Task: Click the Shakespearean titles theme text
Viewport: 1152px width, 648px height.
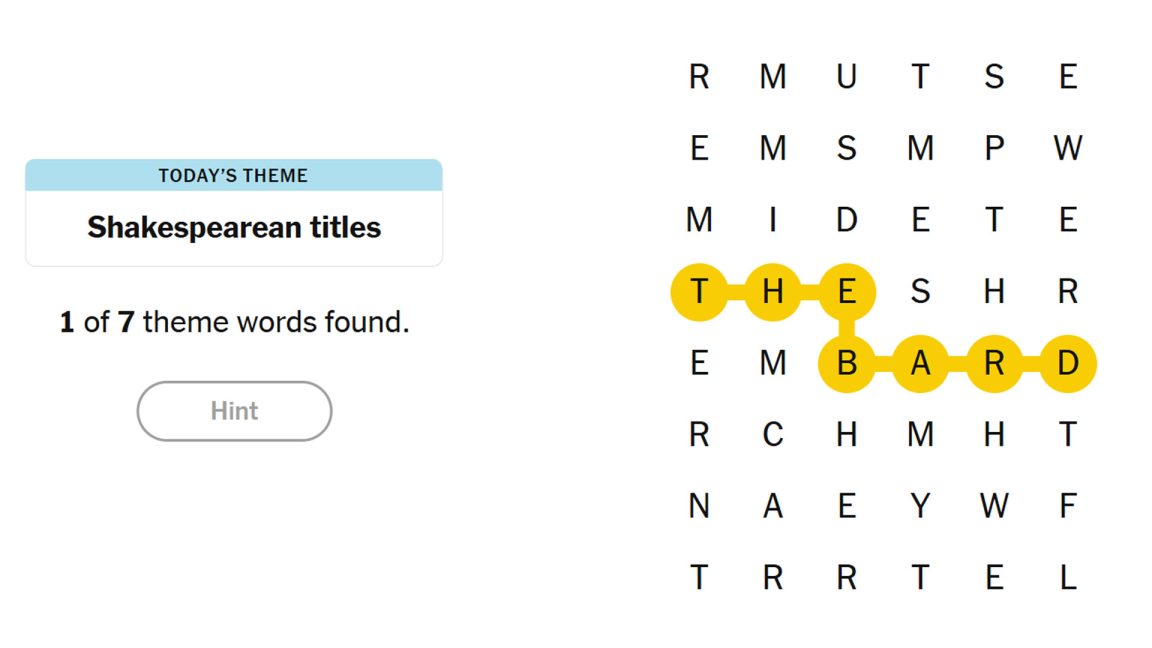Action: click(x=234, y=227)
